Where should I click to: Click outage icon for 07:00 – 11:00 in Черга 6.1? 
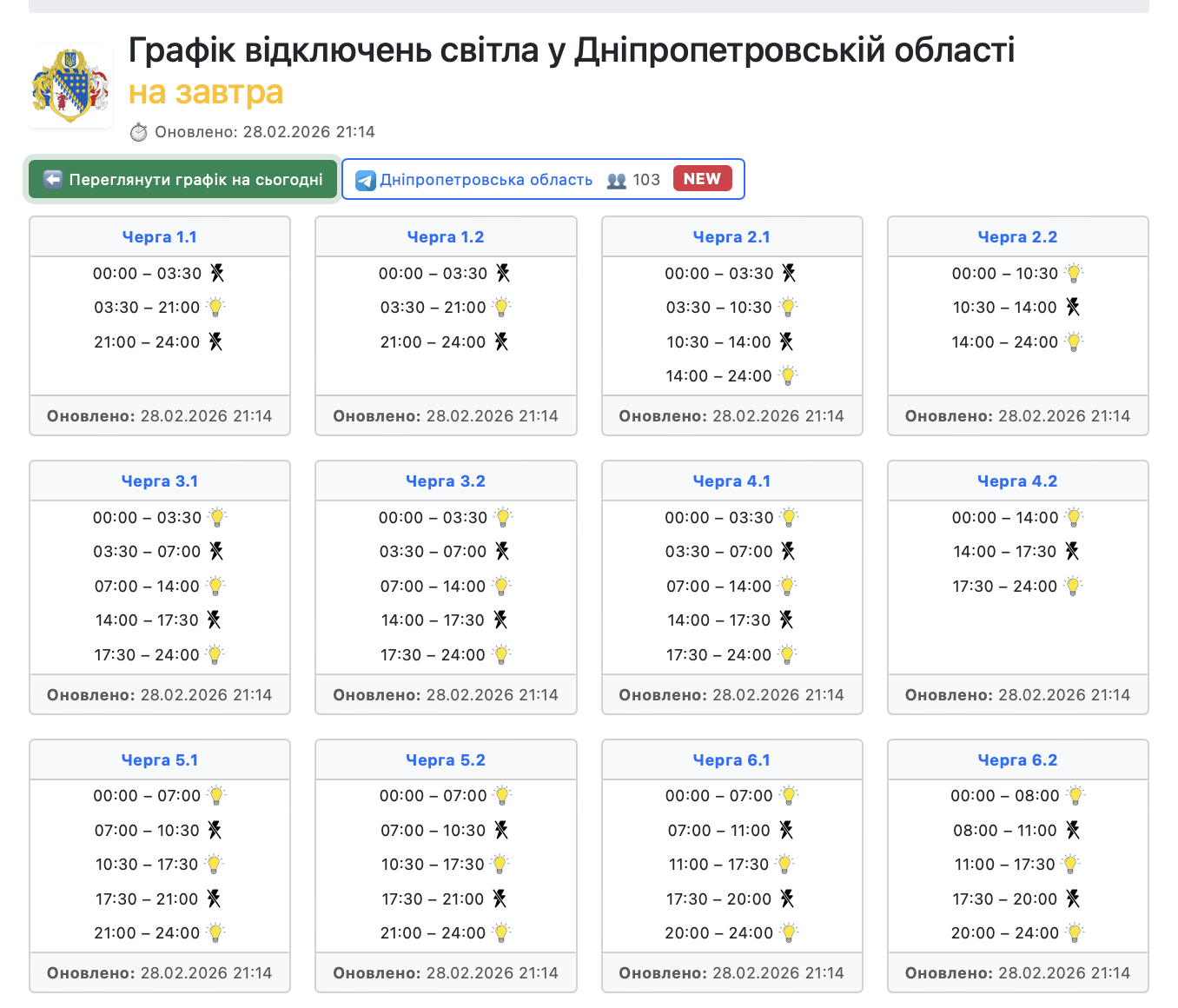pyautogui.click(x=786, y=831)
